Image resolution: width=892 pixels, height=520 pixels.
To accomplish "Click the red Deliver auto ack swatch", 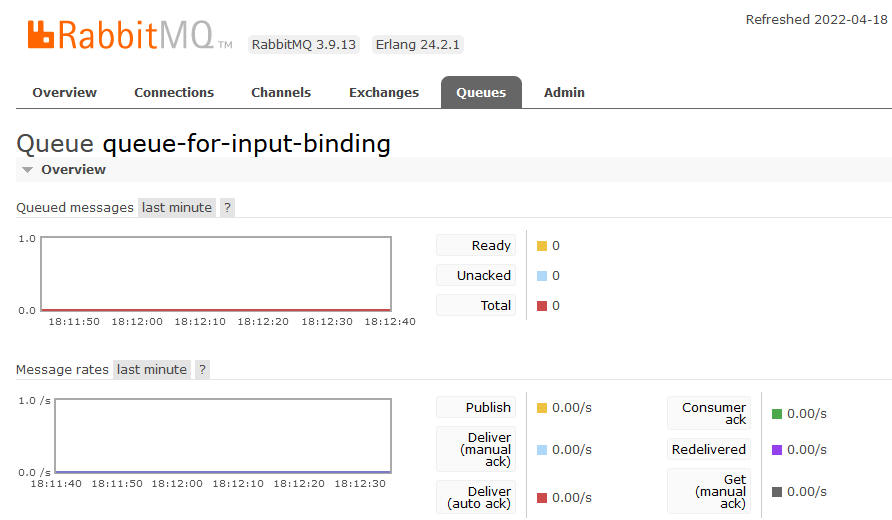I will (542, 498).
